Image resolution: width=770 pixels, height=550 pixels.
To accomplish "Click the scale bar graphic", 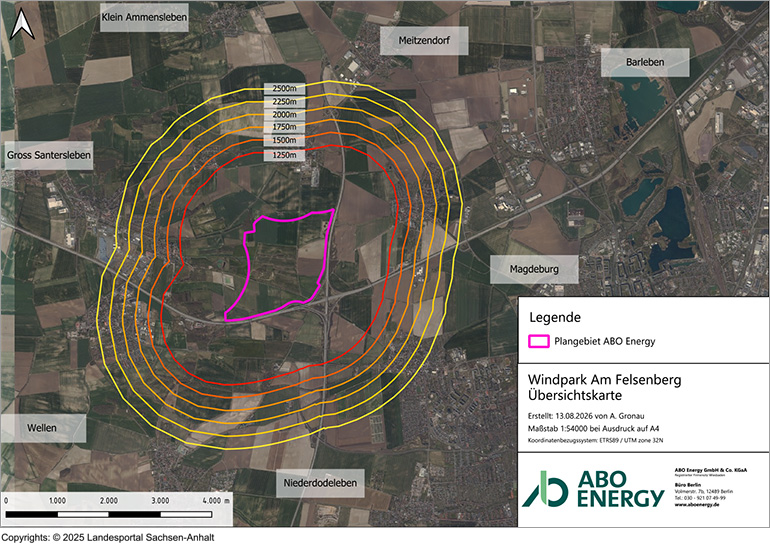I will pos(109,515).
